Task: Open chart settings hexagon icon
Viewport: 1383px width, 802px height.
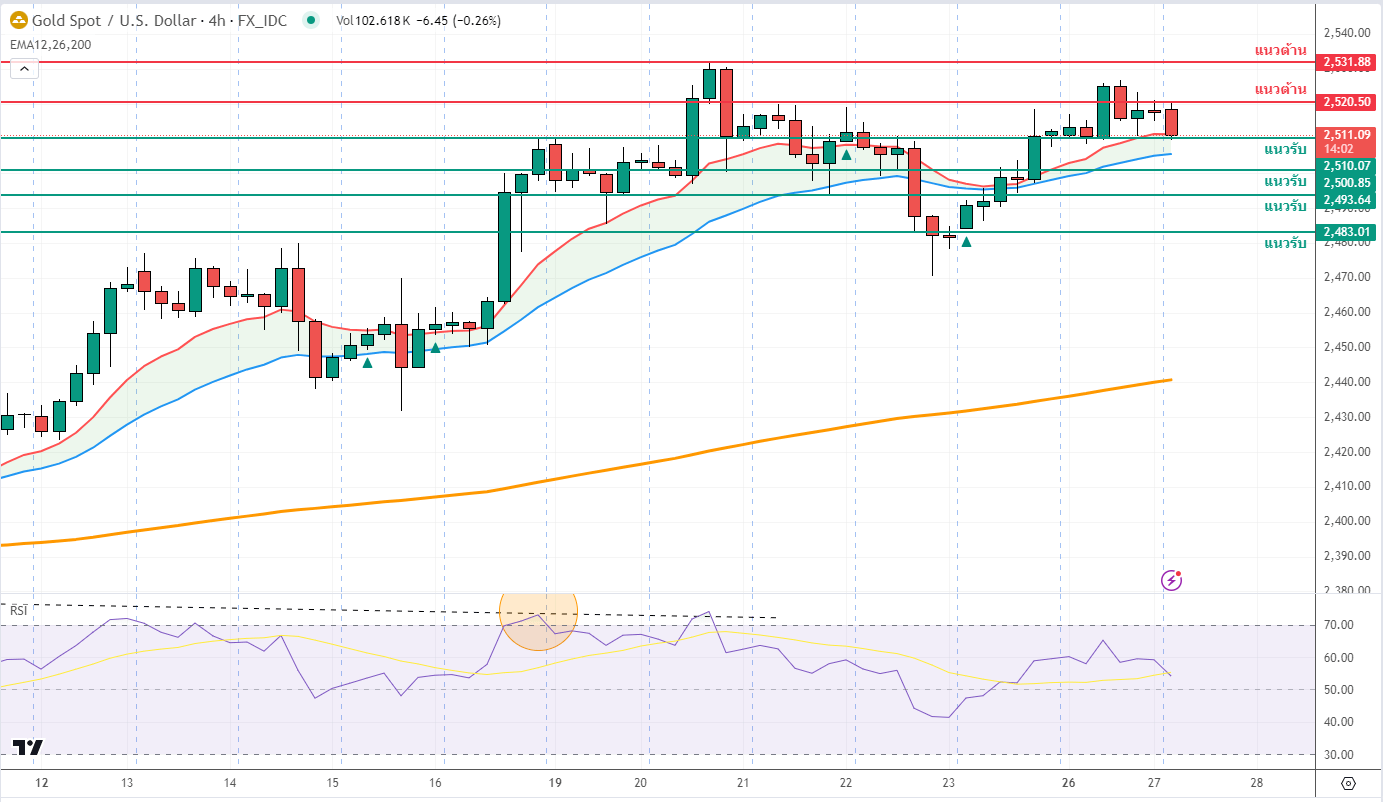Action: (1348, 783)
